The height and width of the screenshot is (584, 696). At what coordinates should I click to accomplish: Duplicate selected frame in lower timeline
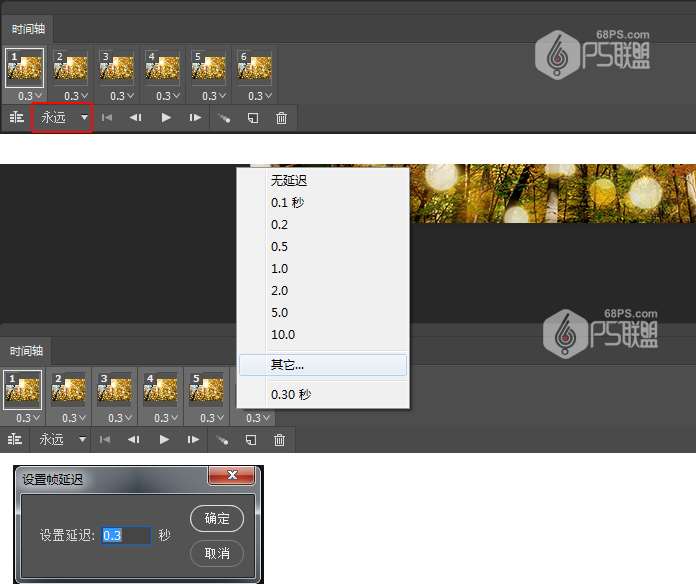tap(251, 440)
